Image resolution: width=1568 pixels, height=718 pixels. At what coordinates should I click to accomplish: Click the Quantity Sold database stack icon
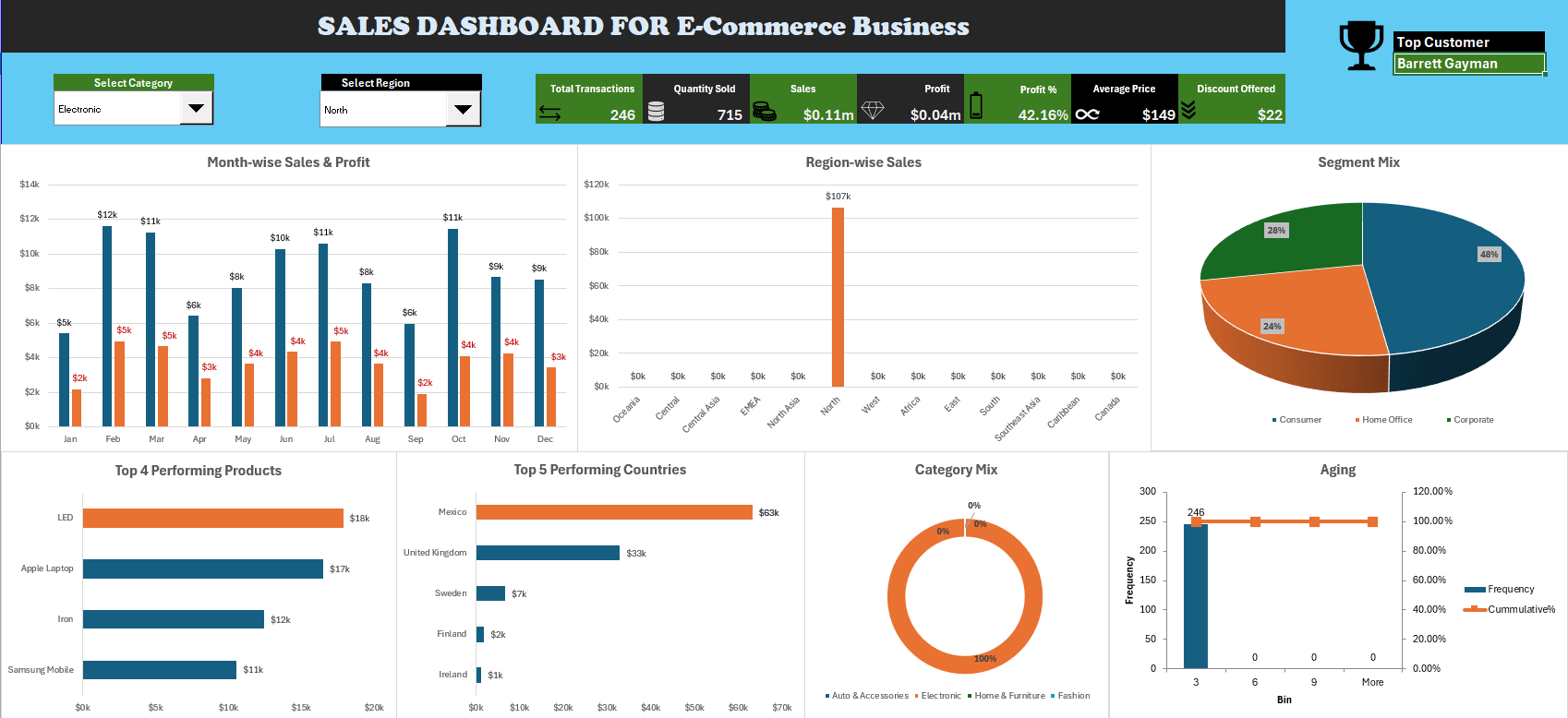coord(657,112)
